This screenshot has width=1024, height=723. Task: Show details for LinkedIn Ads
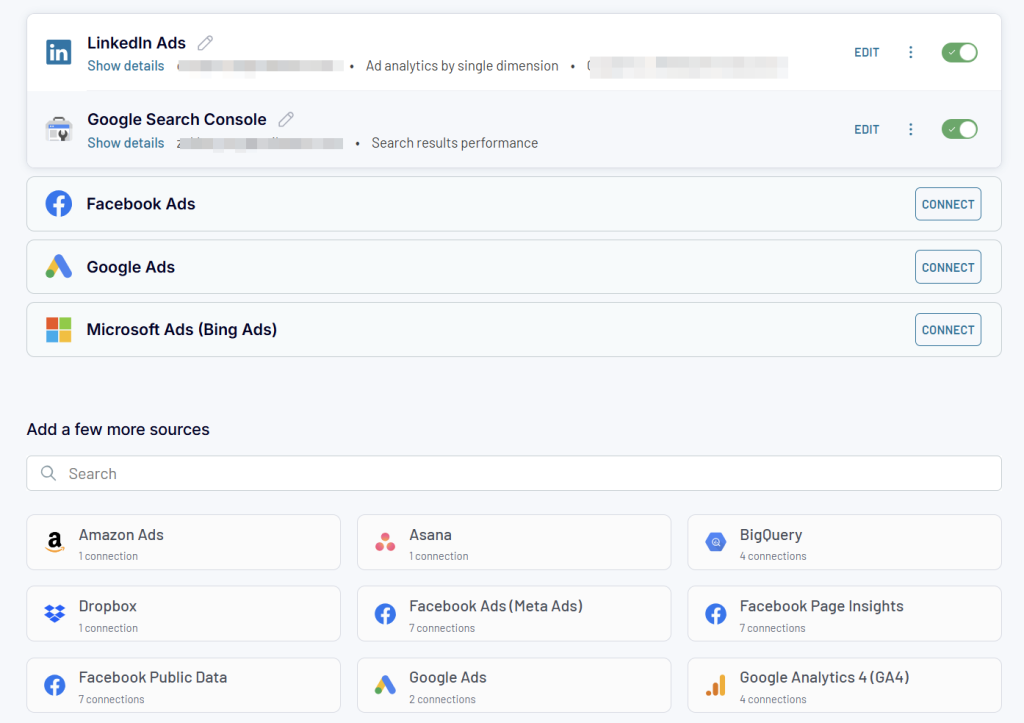pos(126,66)
